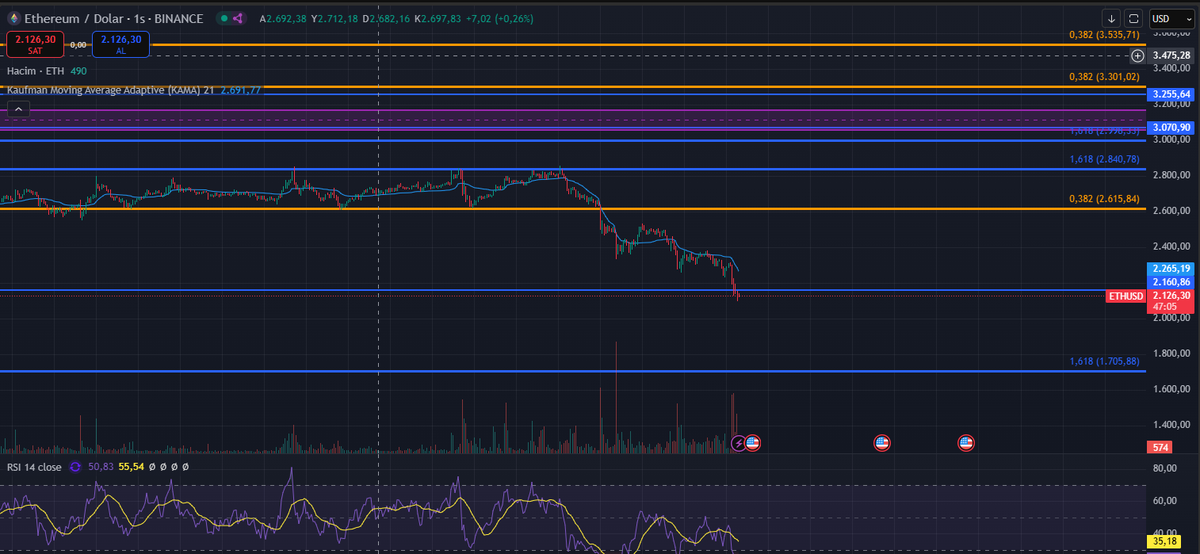The width and height of the screenshot is (1200, 554).
Task: Click the purple lightning bolt event icon
Action: pyautogui.click(x=739, y=442)
